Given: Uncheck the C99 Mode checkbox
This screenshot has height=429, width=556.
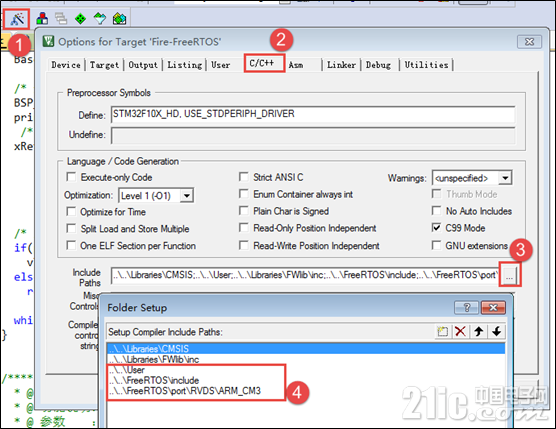Looking at the screenshot, I should [x=437, y=228].
